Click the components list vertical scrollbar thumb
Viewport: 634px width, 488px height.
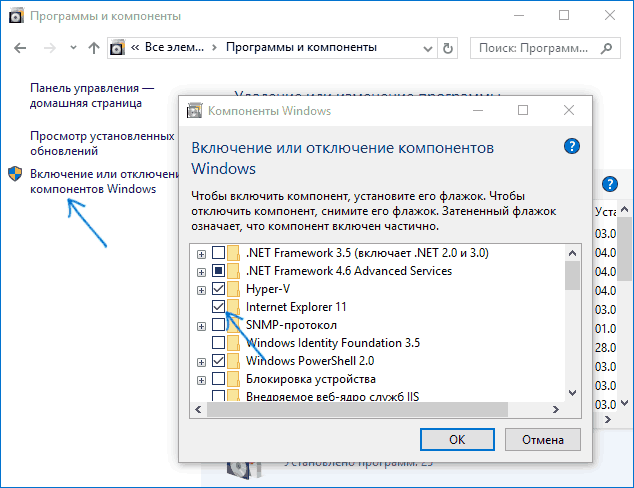[572, 276]
